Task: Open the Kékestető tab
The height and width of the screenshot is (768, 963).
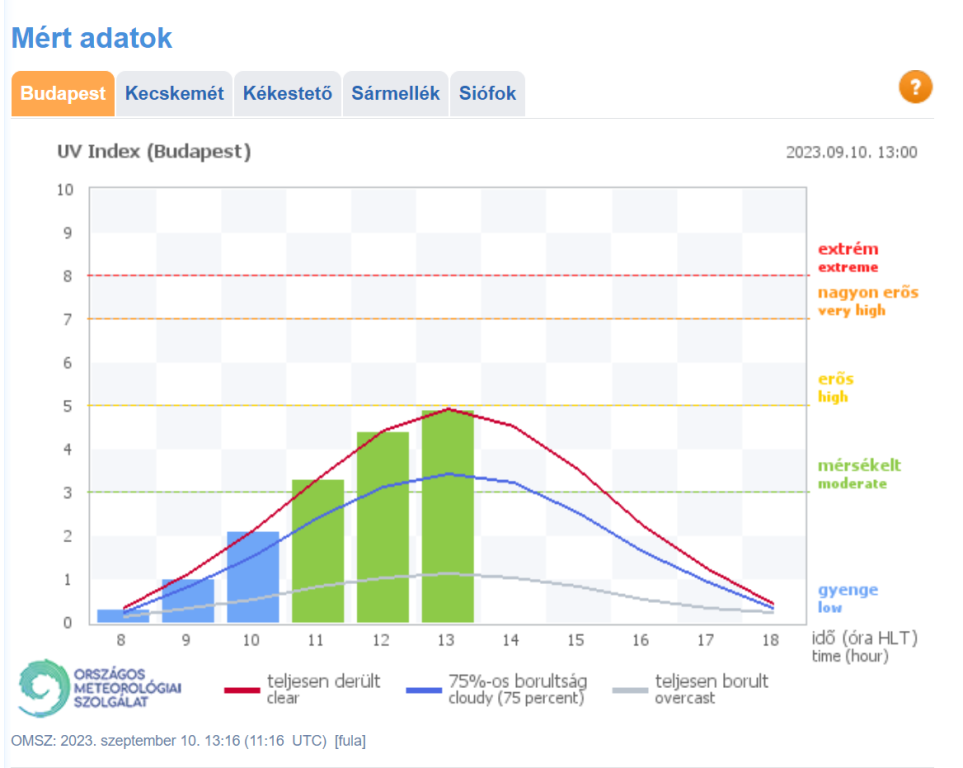Action: click(287, 94)
